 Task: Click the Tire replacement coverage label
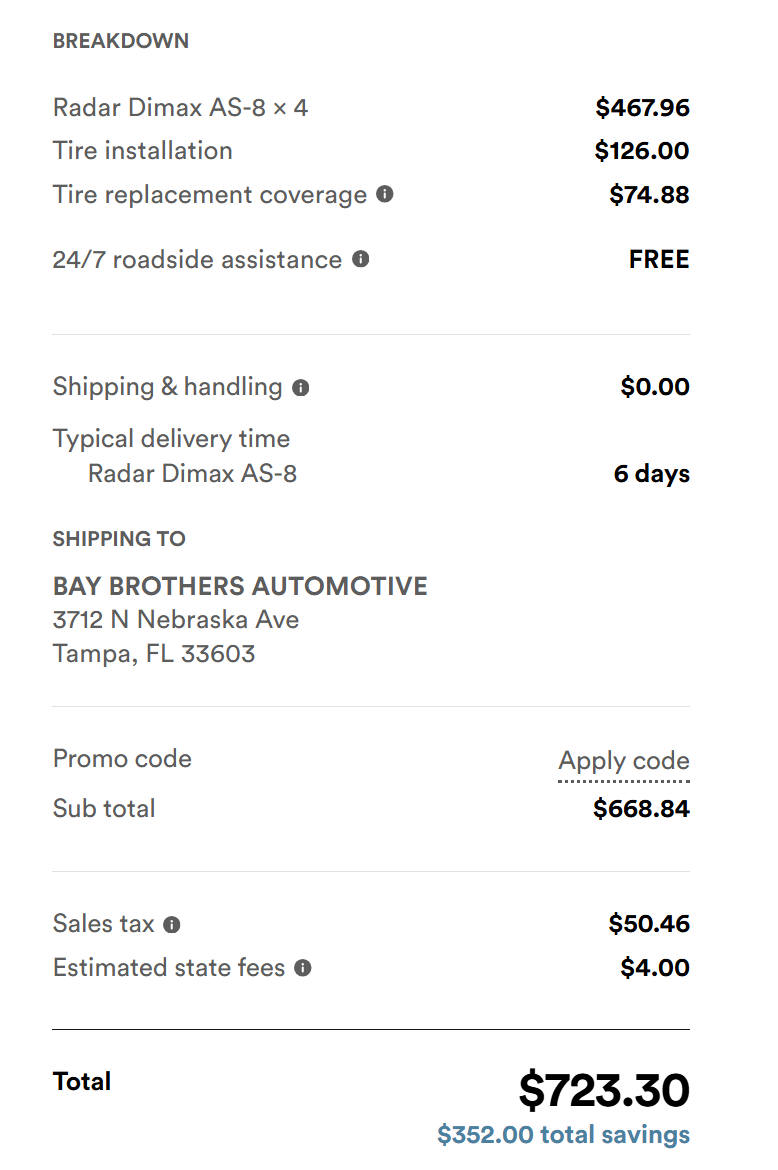point(210,195)
